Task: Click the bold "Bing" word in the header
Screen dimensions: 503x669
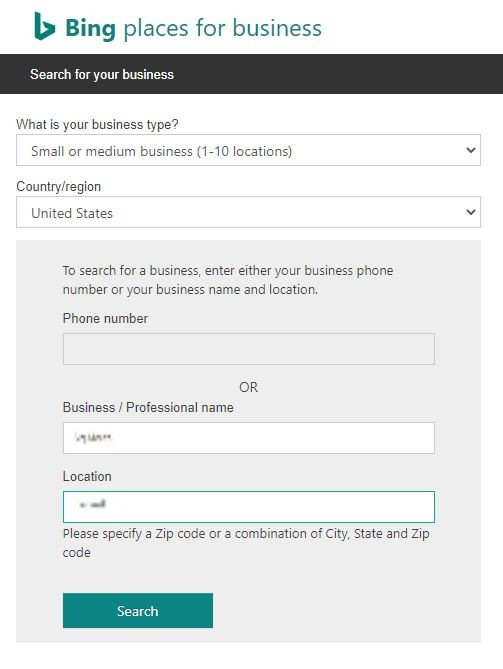Action: (90, 28)
